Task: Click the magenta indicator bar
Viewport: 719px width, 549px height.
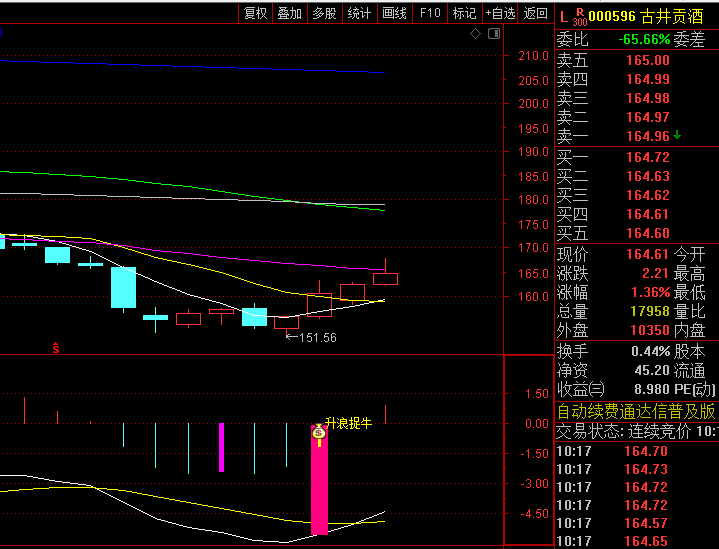Action: (x=221, y=447)
